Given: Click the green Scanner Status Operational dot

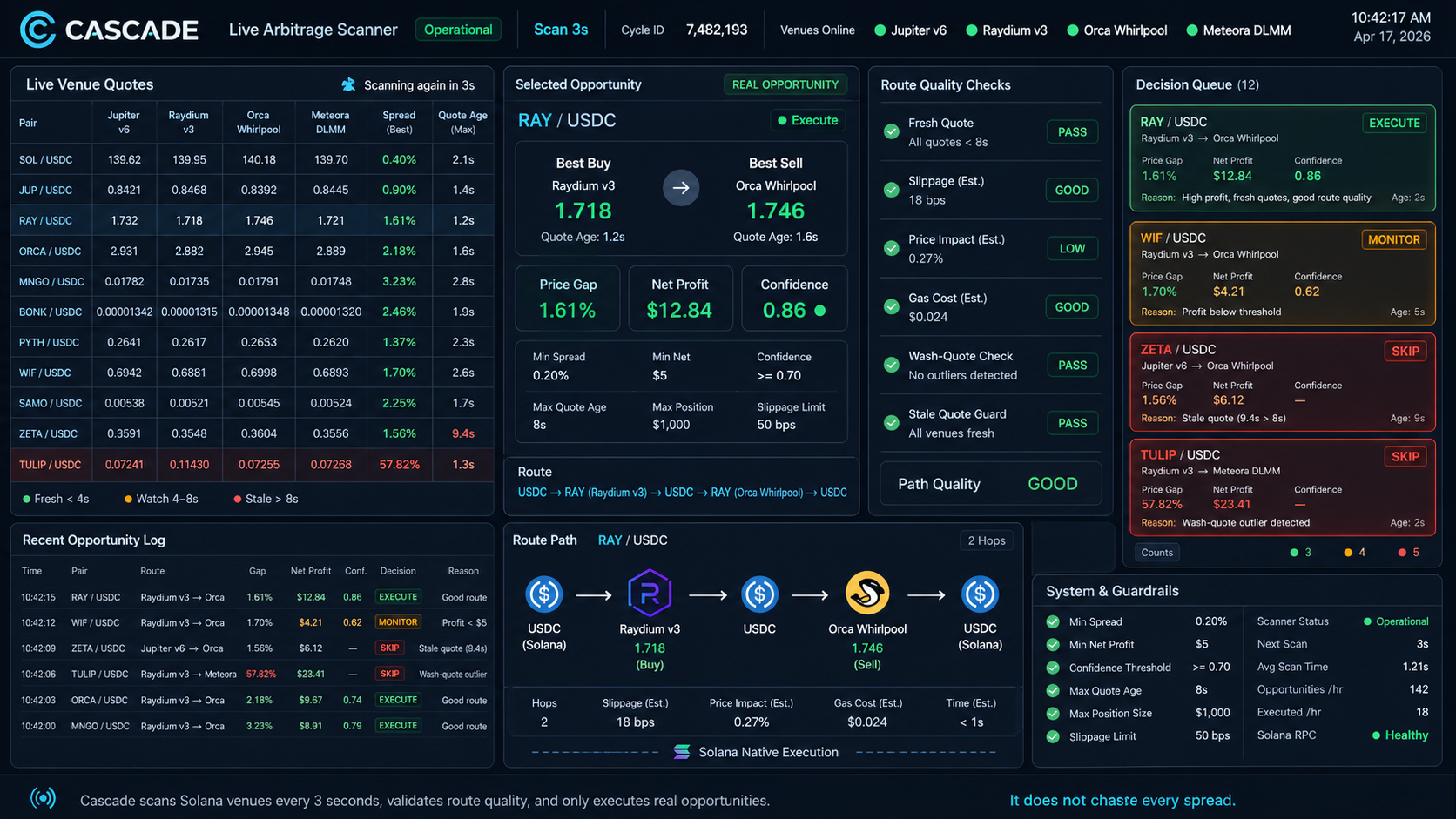Looking at the screenshot, I should [x=1367, y=621].
